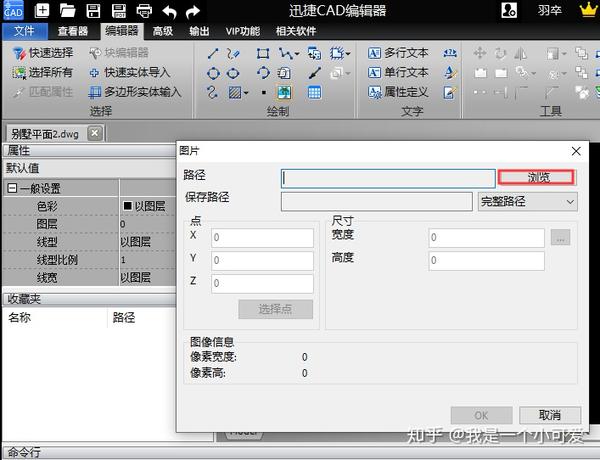600x460 pixels.
Task: Select the freehand sketch pencil tool
Action: pyautogui.click(x=233, y=53)
